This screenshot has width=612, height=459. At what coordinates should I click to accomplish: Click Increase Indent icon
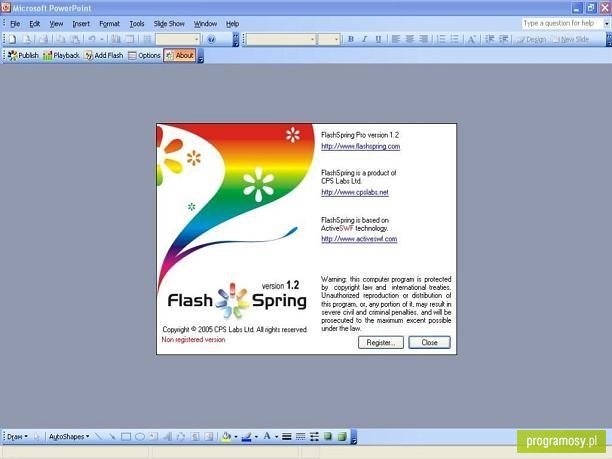pos(503,39)
